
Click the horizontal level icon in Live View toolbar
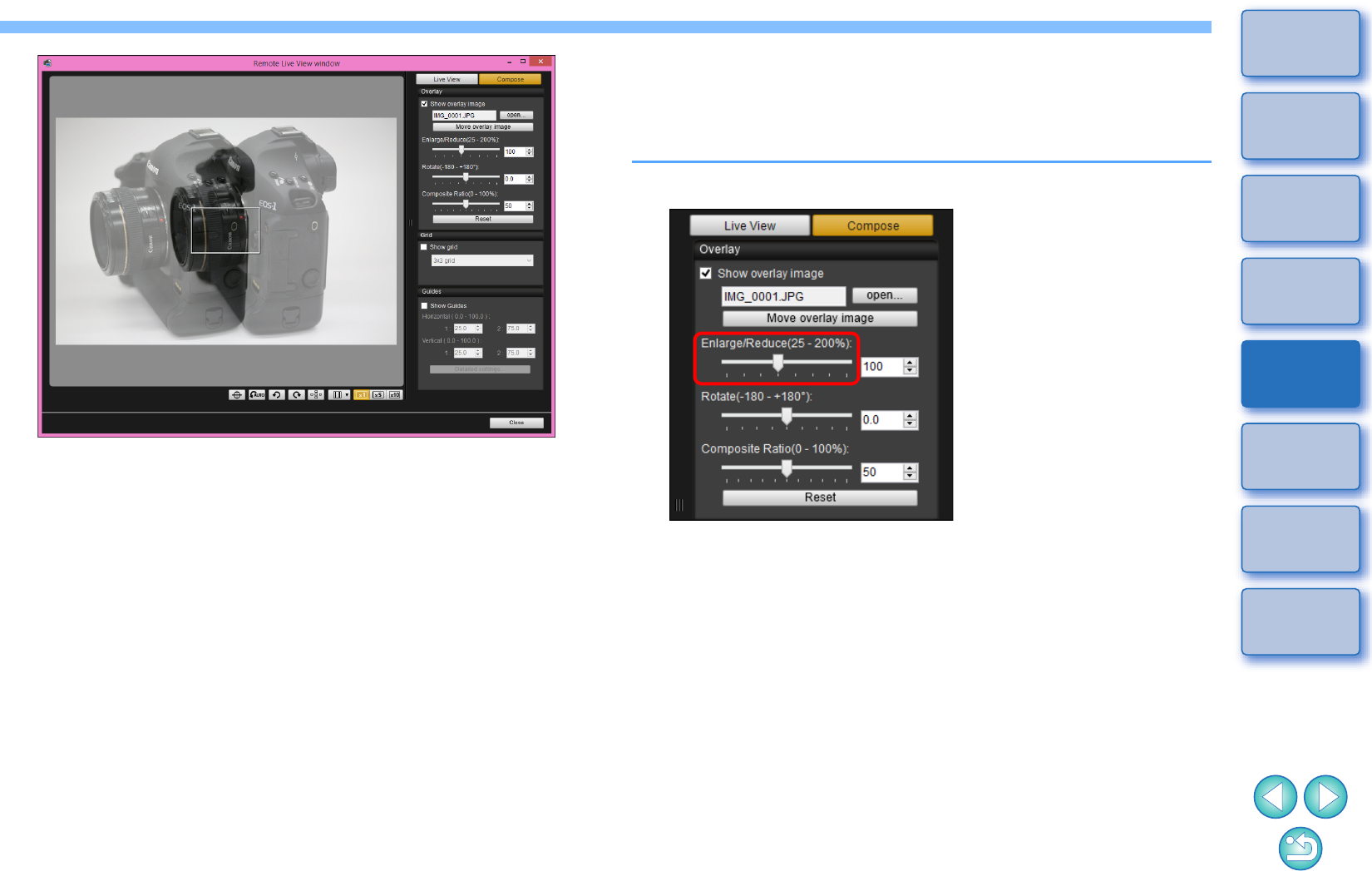coord(237,395)
